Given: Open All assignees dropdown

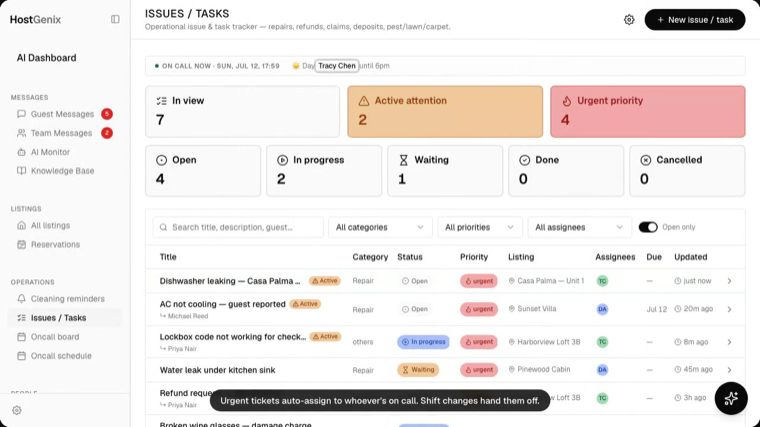Looking at the screenshot, I should tap(580, 227).
